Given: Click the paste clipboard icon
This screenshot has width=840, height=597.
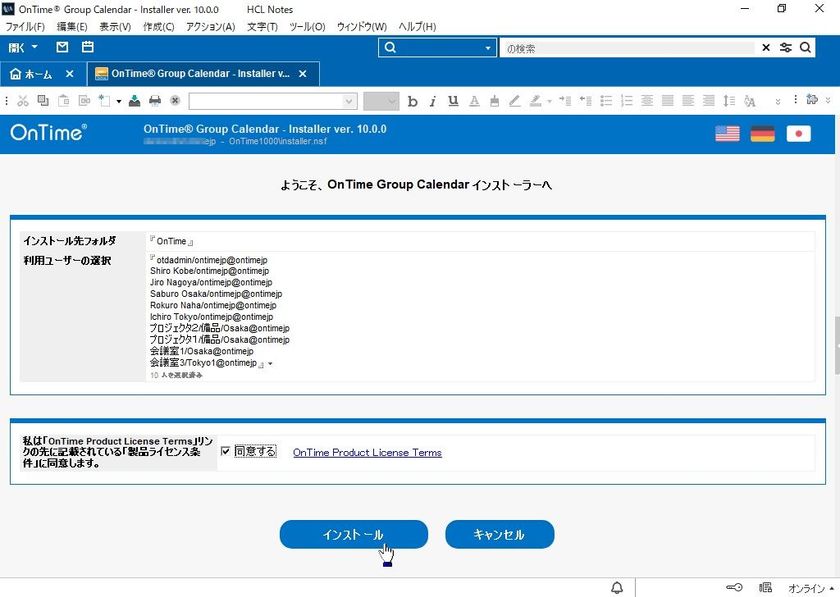Looking at the screenshot, I should 63,101.
